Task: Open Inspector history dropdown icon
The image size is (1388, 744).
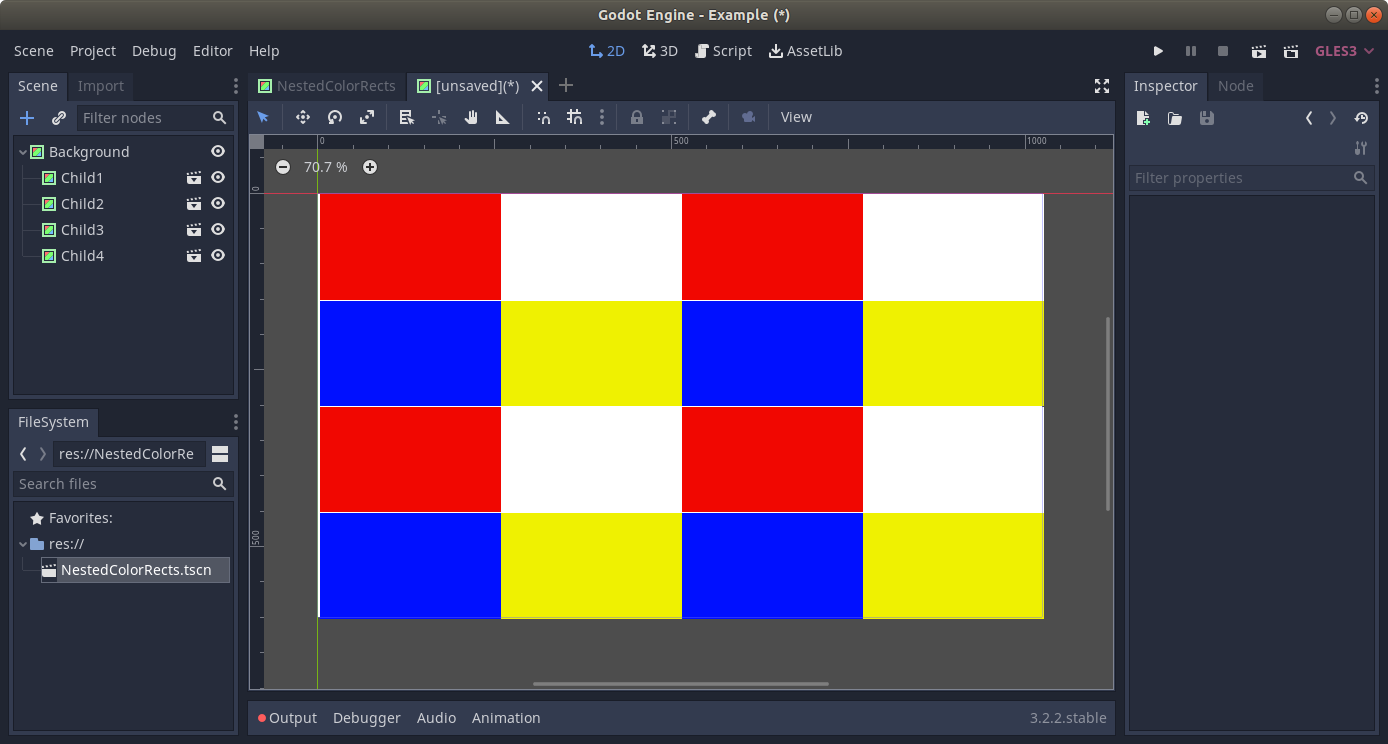Action: tap(1361, 118)
